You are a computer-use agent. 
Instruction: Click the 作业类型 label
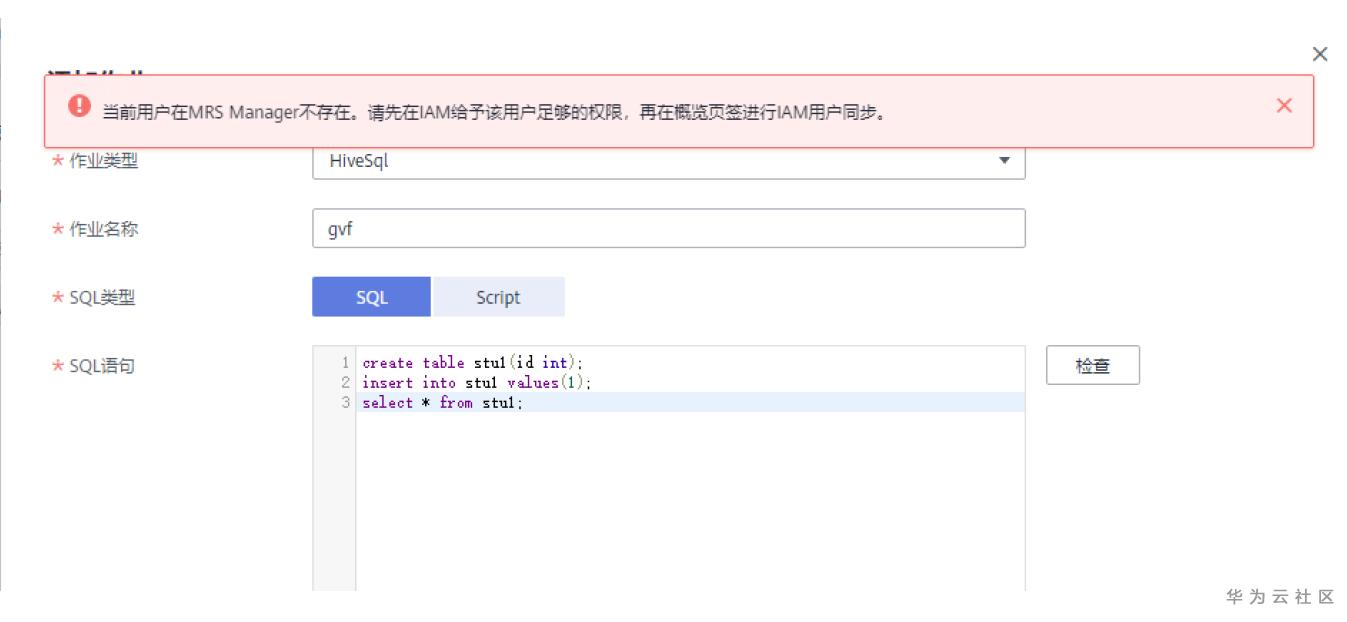click(103, 160)
